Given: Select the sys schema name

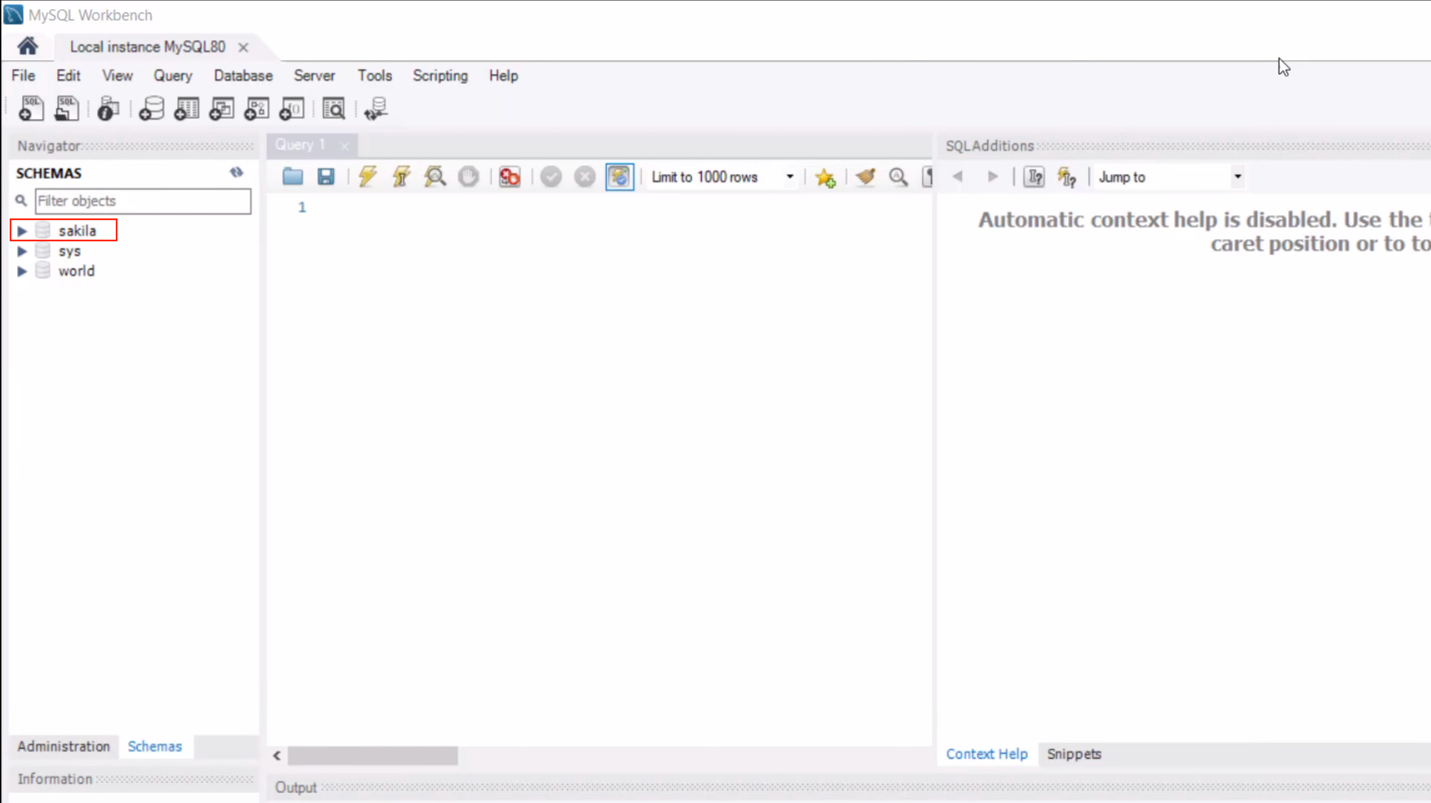Looking at the screenshot, I should [69, 251].
